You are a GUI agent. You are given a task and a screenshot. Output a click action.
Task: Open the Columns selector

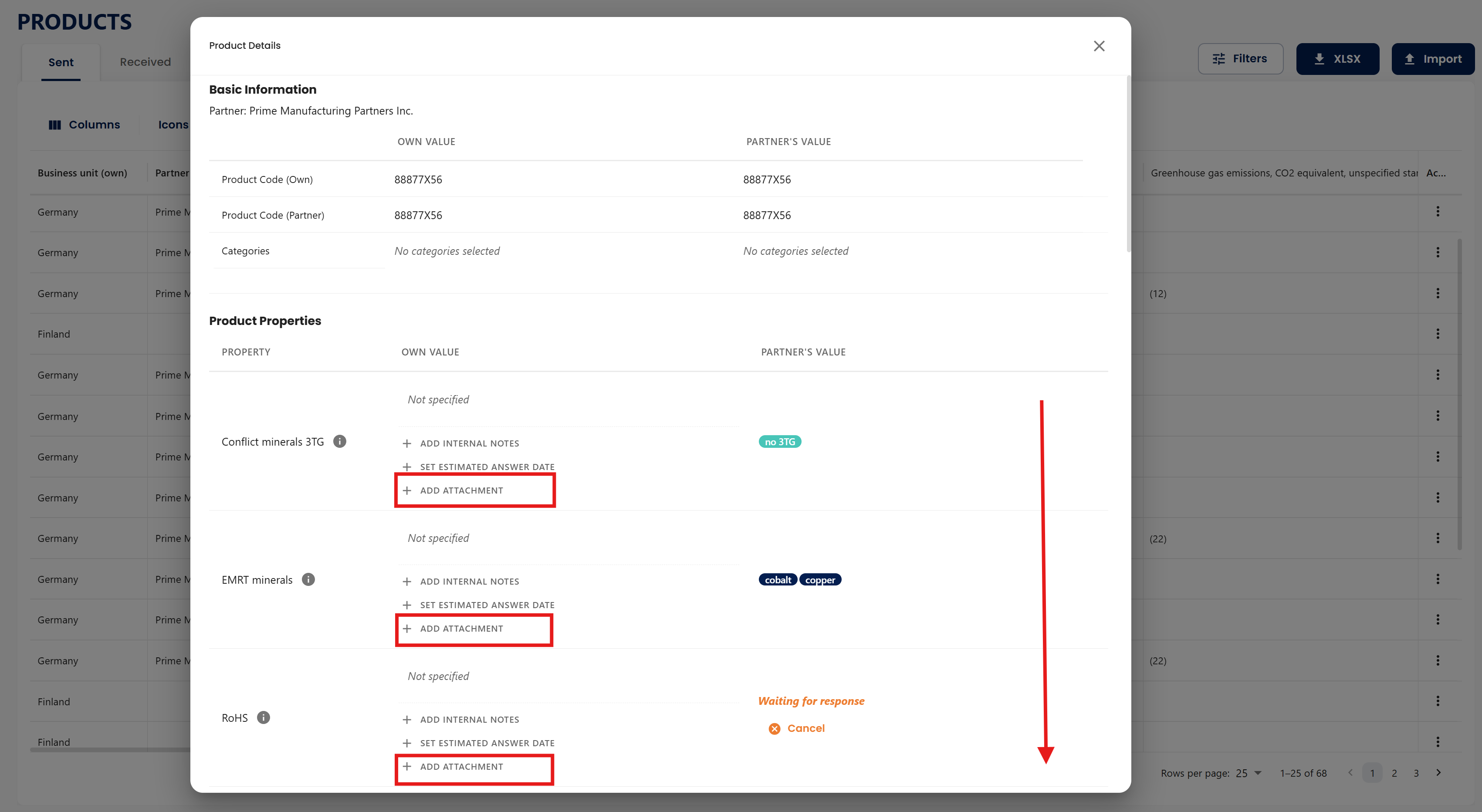pos(85,125)
